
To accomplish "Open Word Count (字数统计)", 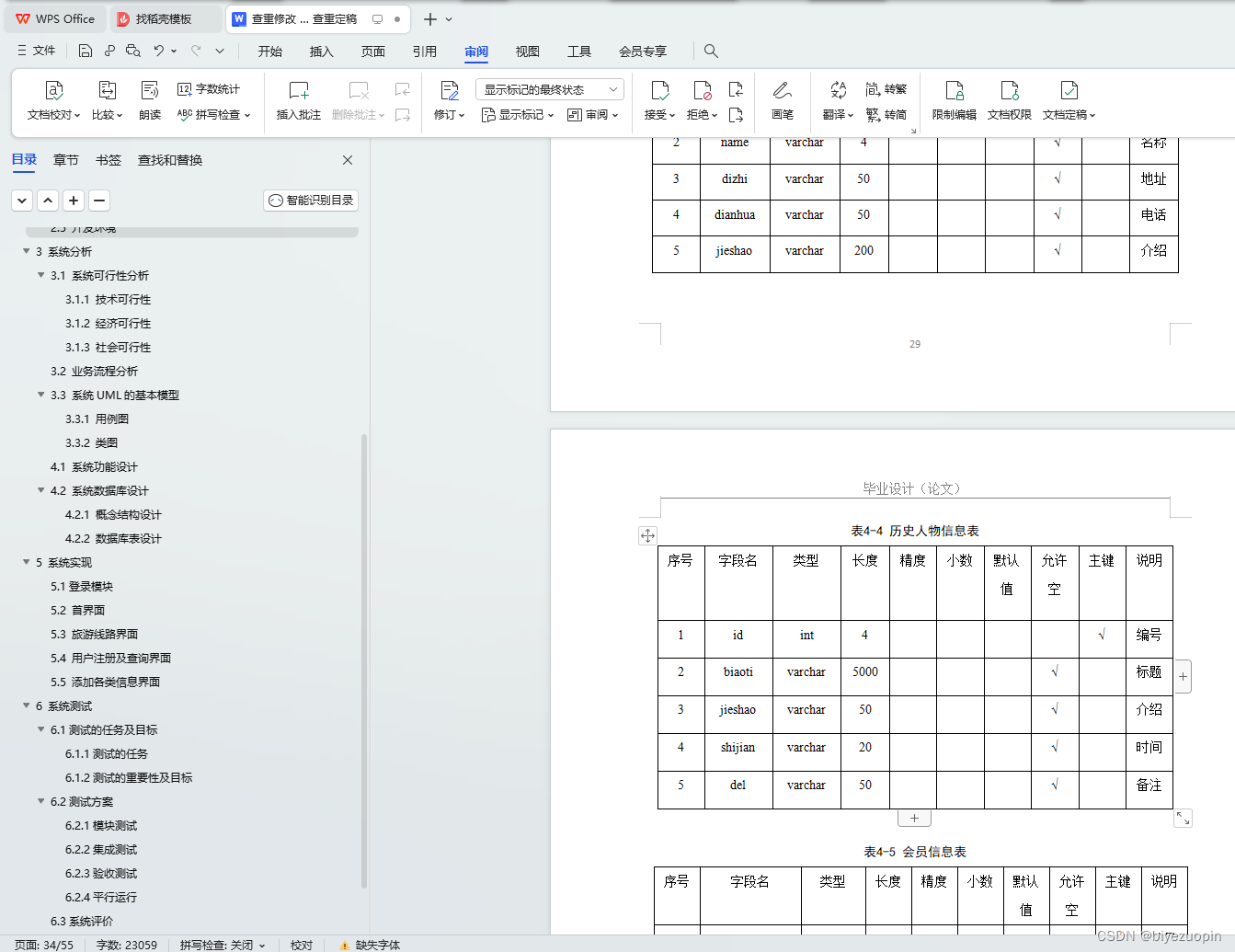I will [x=209, y=89].
